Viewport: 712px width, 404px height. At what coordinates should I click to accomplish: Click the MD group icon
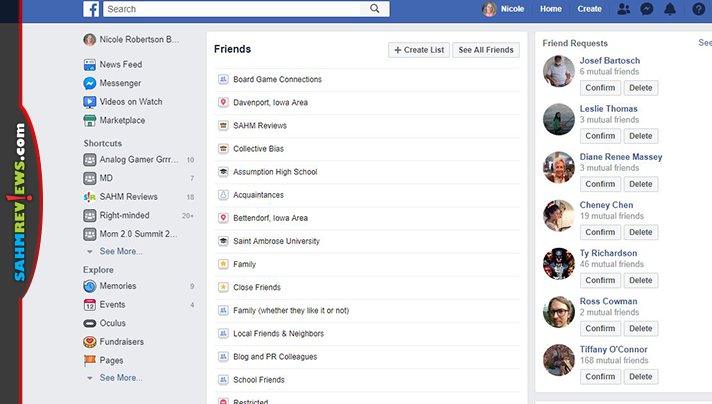[89, 178]
